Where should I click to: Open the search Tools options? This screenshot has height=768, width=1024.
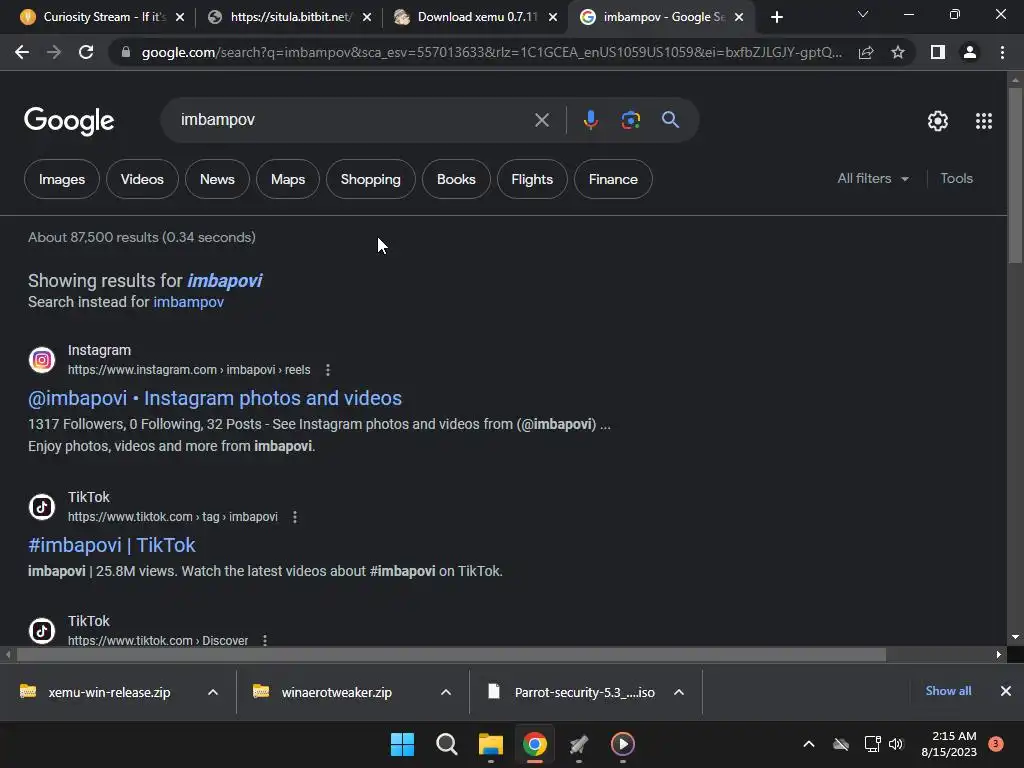pyautogui.click(x=957, y=178)
